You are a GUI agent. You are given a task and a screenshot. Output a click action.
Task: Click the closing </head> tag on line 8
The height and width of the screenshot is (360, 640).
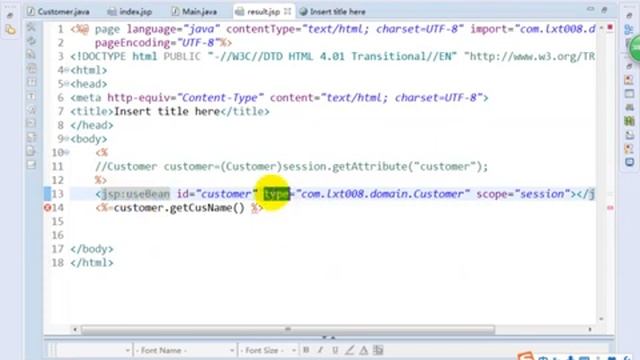coord(92,125)
